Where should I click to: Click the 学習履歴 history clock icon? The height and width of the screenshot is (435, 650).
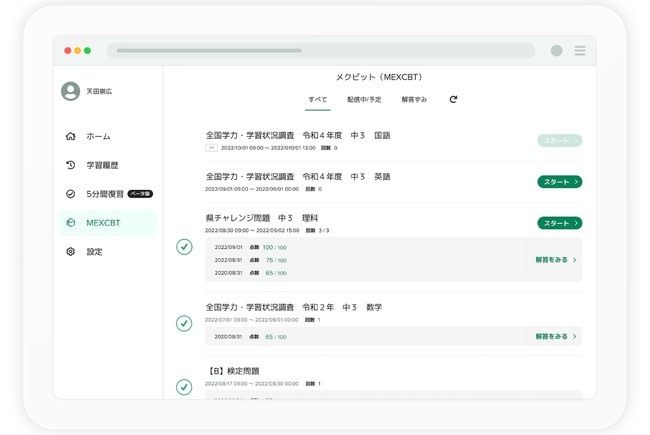pos(70,165)
